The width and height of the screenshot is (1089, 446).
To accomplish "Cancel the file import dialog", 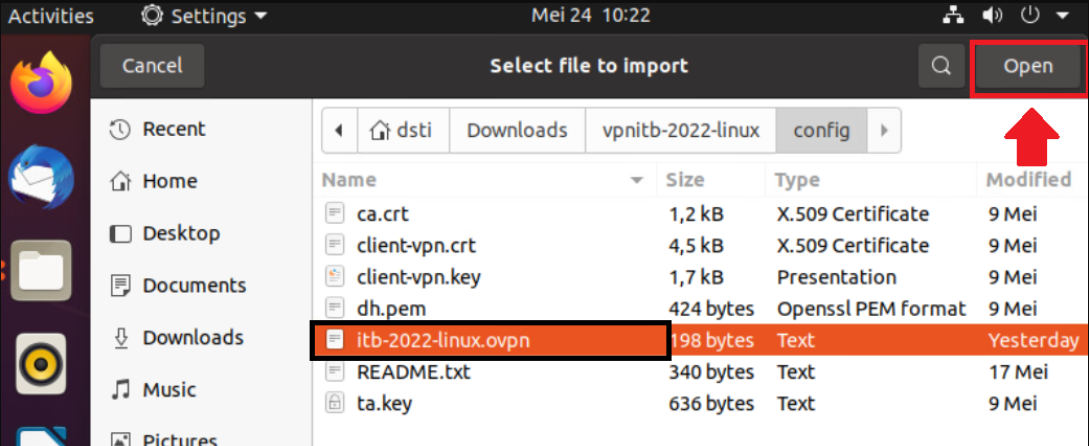I will tap(152, 66).
